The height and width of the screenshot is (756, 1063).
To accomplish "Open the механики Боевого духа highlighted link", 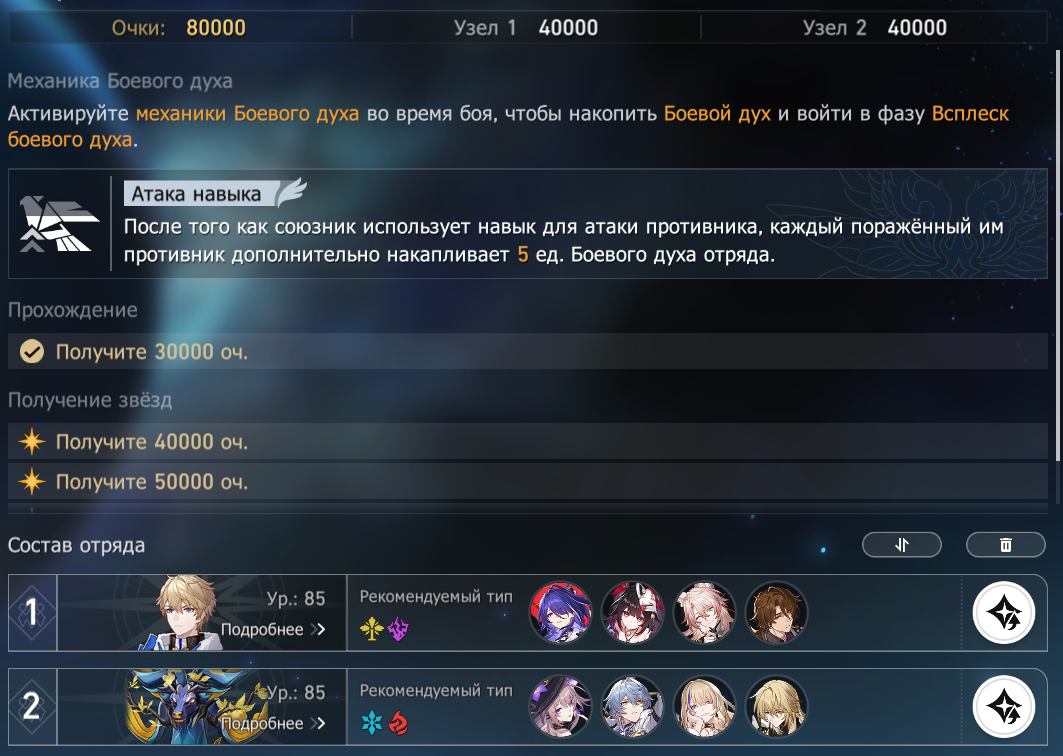I will [x=247, y=113].
